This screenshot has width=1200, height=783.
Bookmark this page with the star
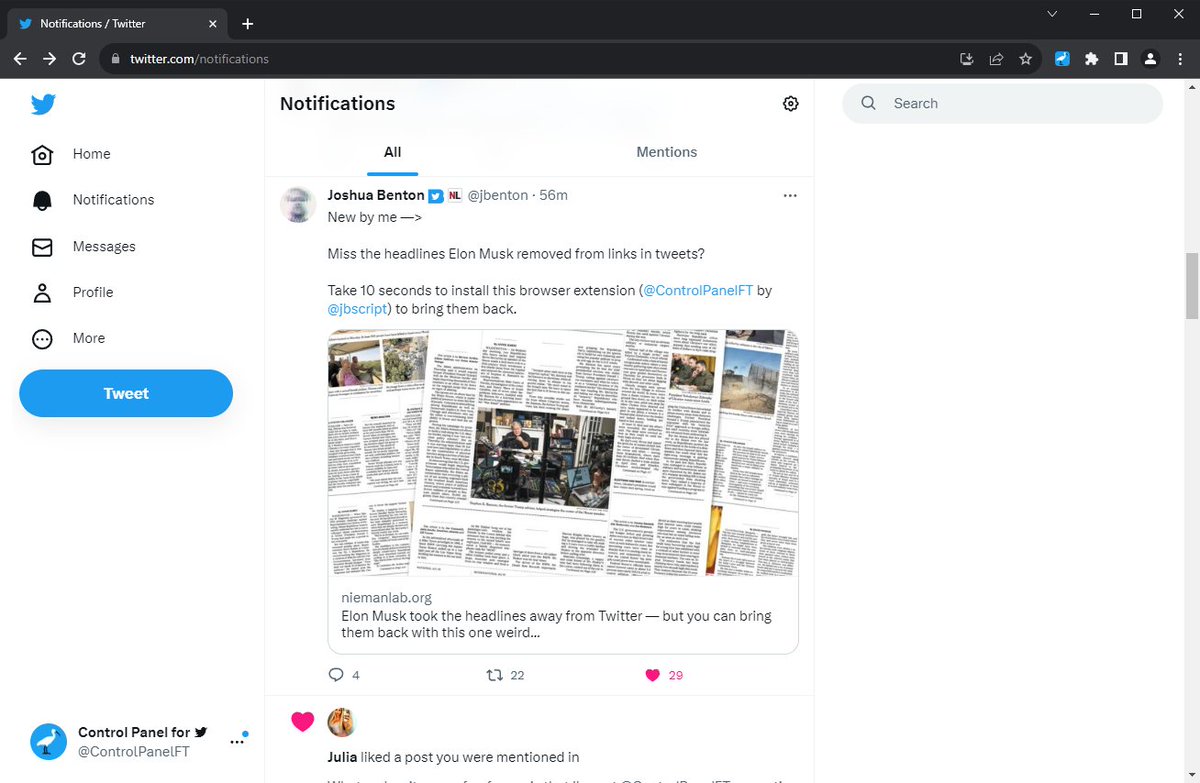point(1025,59)
